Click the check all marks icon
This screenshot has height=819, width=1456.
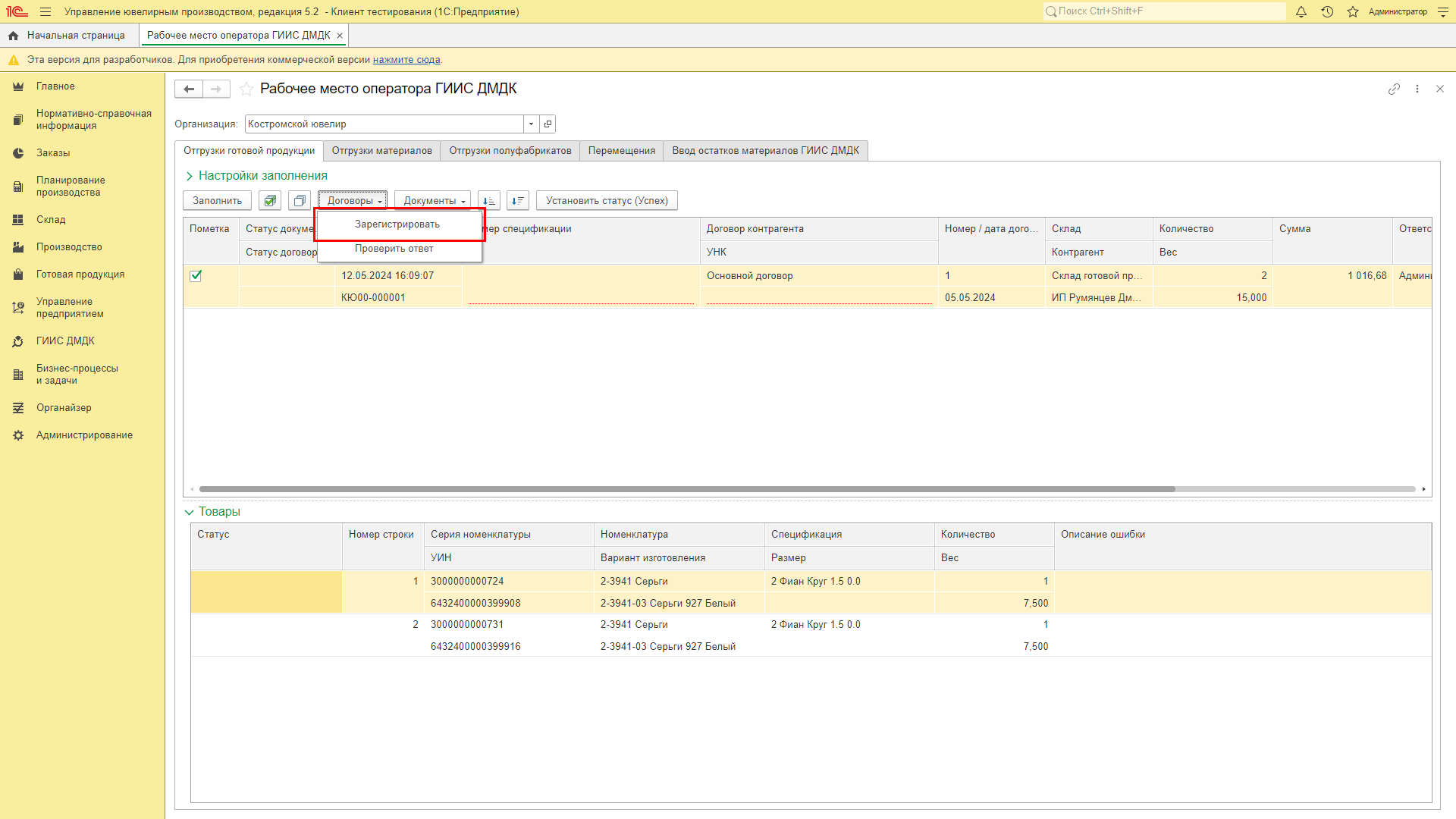pyautogui.click(x=270, y=201)
